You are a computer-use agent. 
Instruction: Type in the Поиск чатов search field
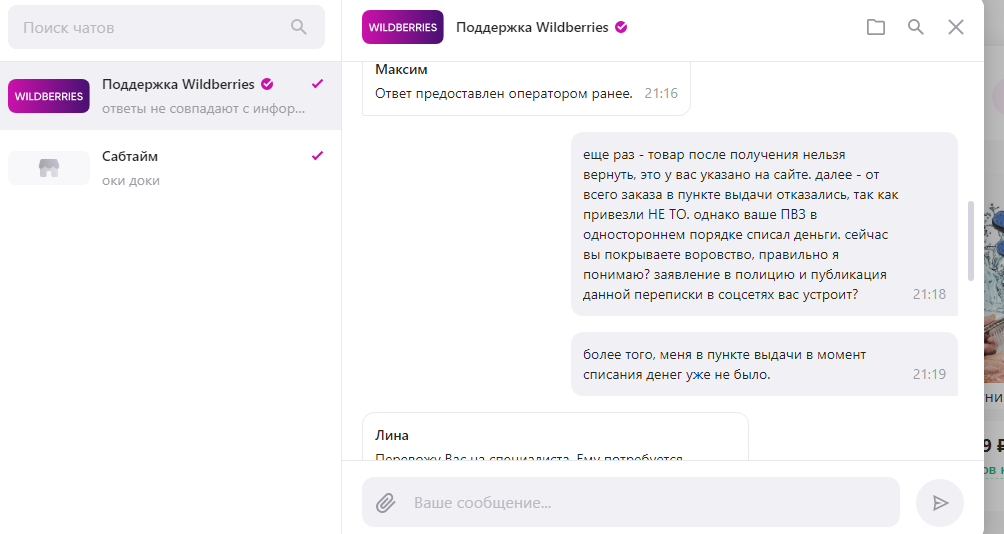coord(150,27)
